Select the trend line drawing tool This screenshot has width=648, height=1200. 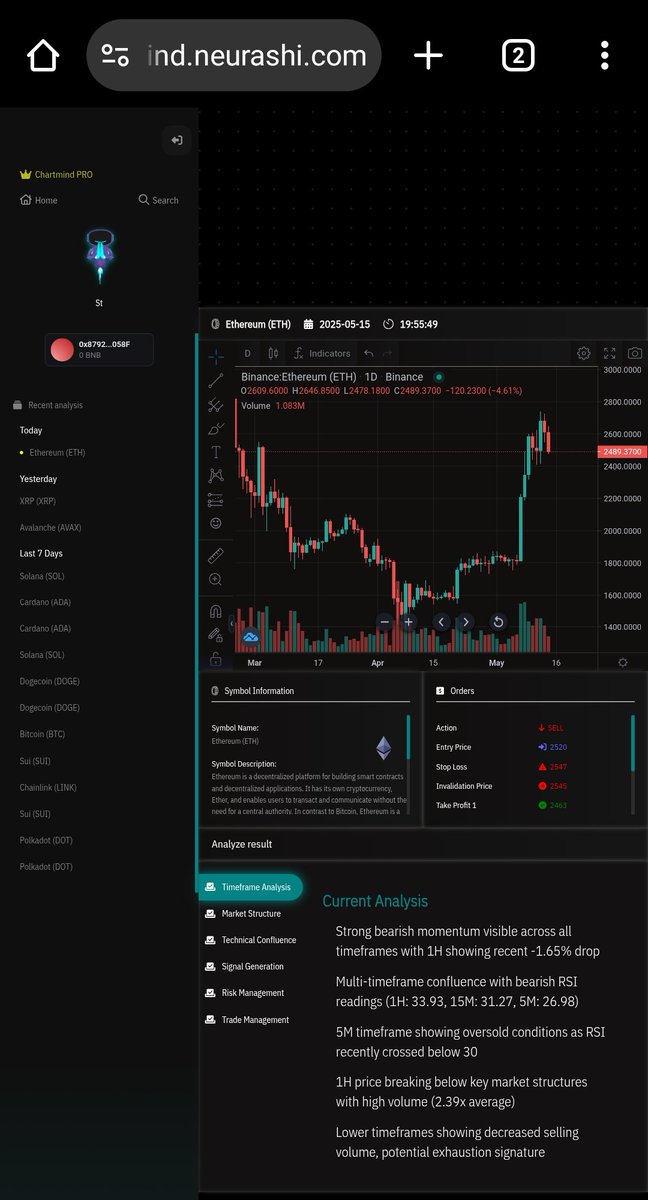coord(215,380)
